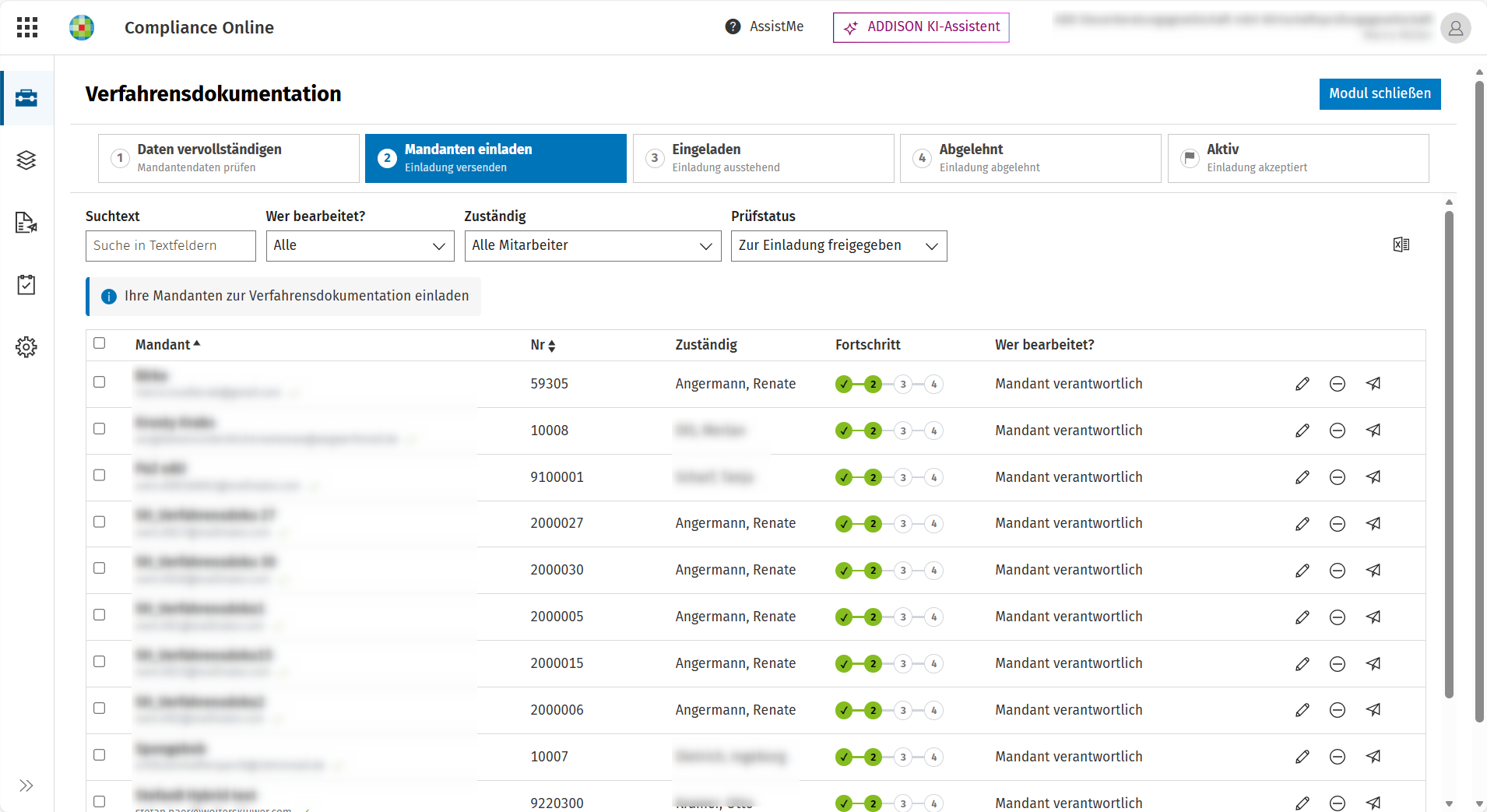Click the progress stepper for row 2000027
Screen dimensions: 1487x812
pyautogui.click(x=889, y=524)
